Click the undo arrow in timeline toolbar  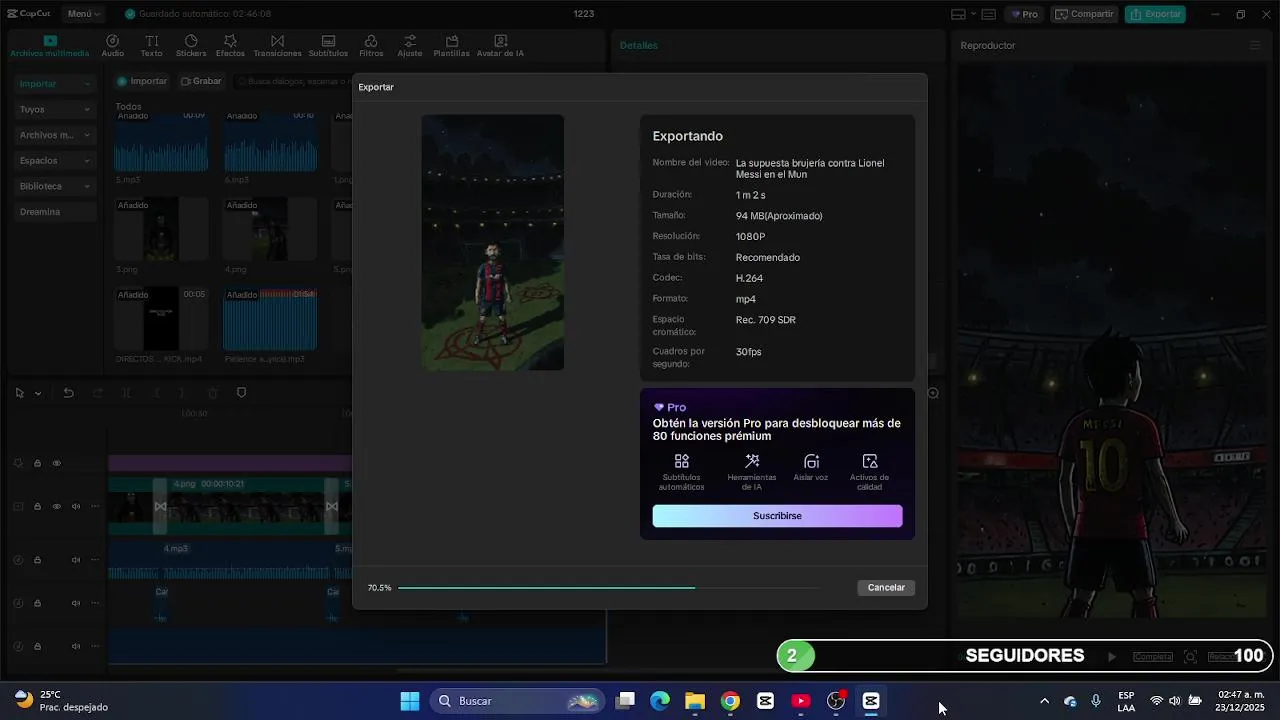[68, 393]
